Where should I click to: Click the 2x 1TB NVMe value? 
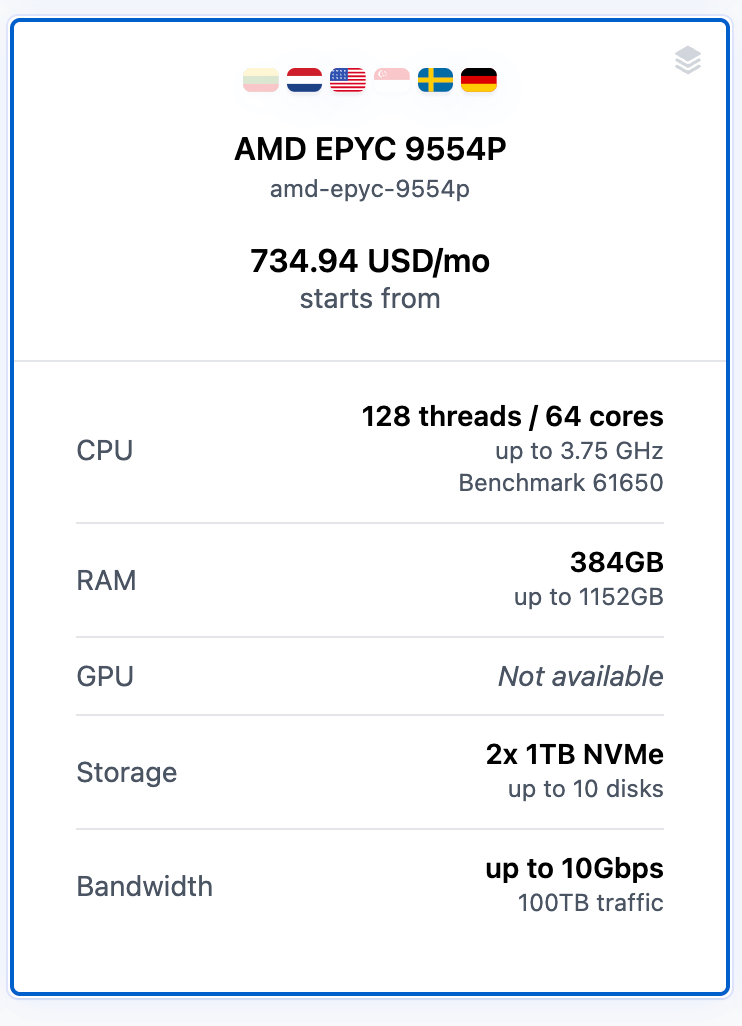tap(575, 755)
